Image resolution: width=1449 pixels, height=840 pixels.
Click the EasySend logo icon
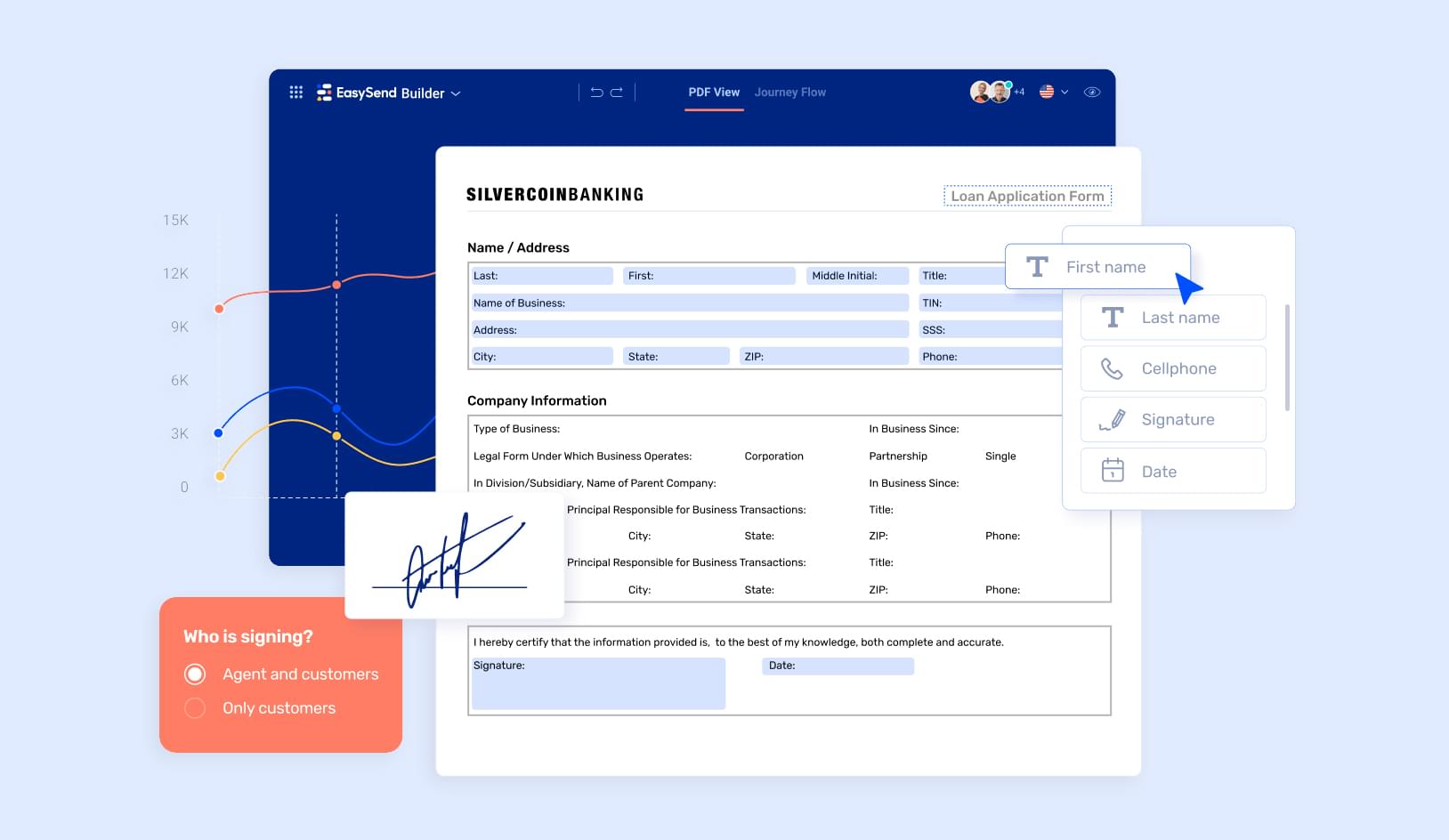tap(324, 93)
